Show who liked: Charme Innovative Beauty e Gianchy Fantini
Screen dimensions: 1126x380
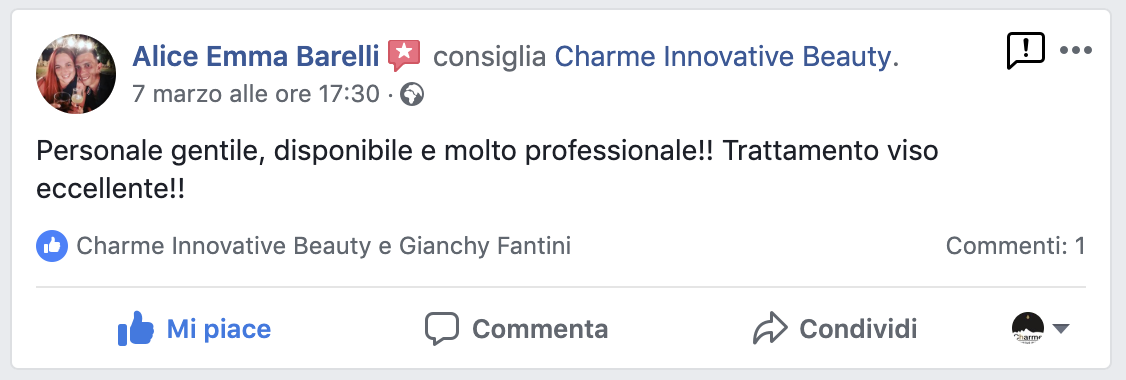[x=323, y=246]
